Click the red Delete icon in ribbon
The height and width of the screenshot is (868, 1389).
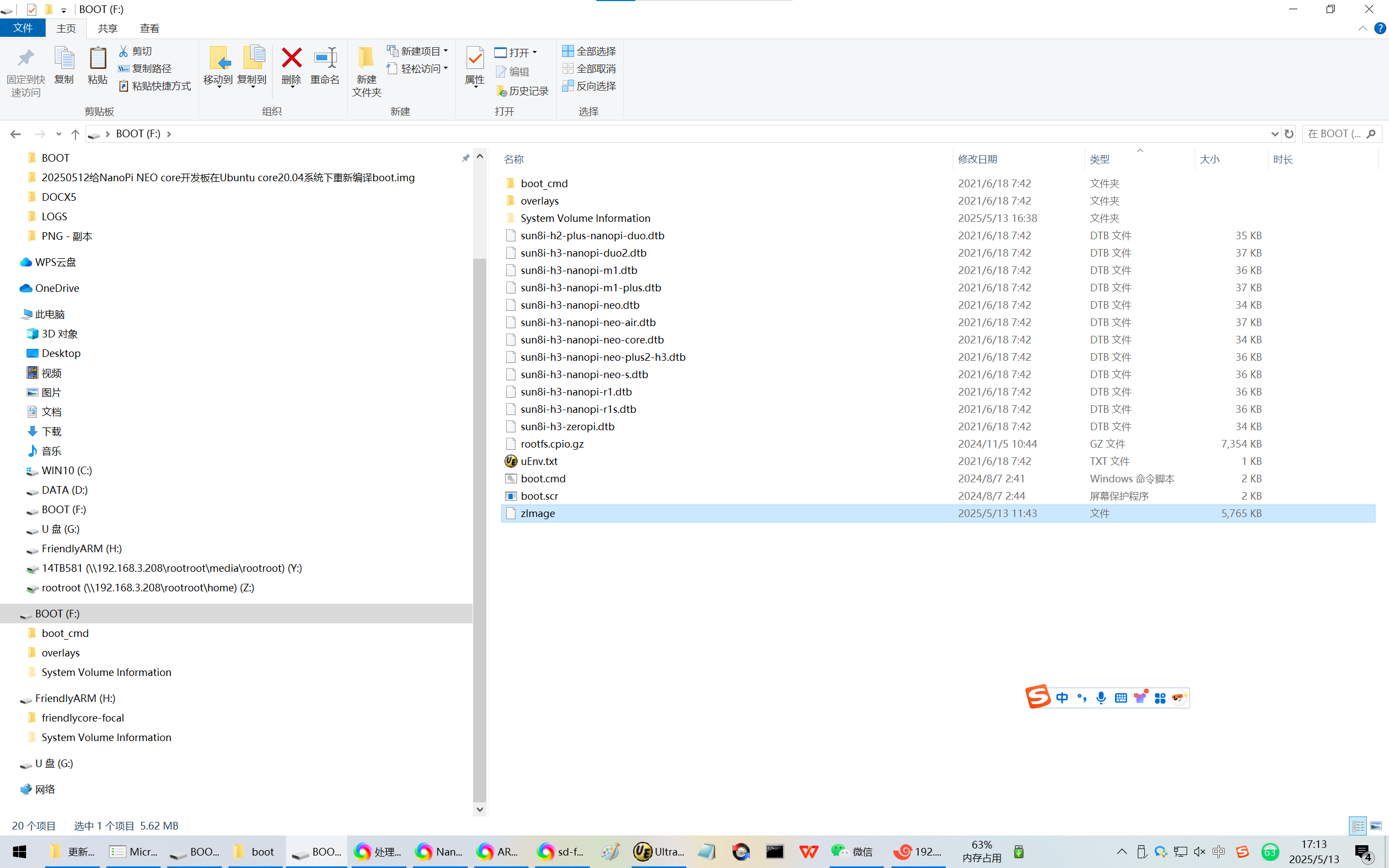291,59
